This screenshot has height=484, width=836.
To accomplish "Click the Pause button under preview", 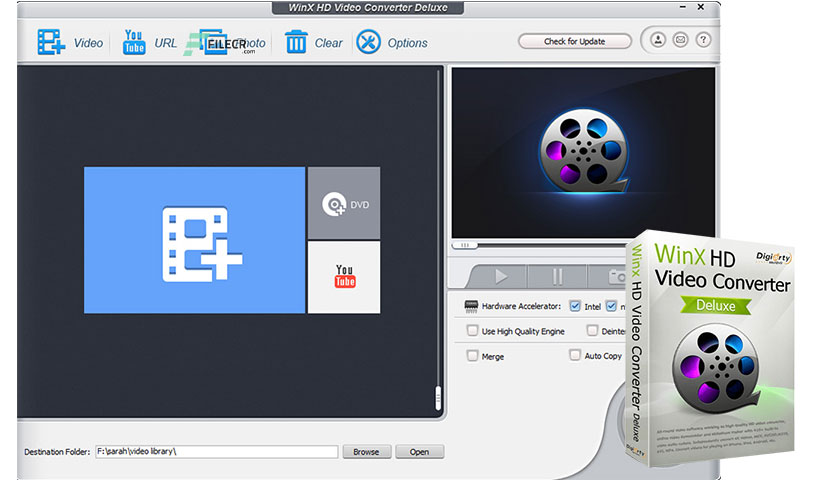I will coord(557,277).
